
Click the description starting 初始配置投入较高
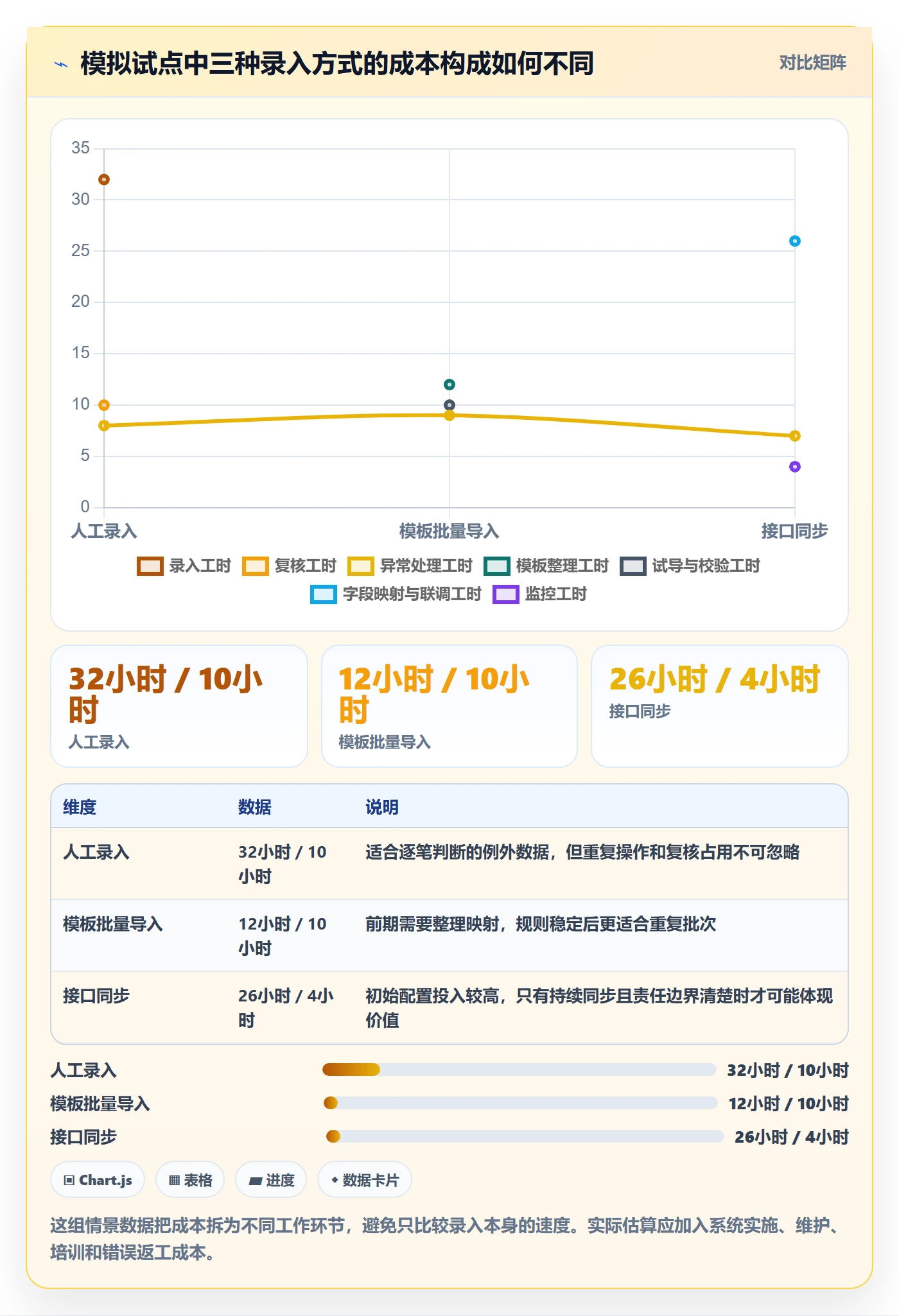click(599, 1008)
